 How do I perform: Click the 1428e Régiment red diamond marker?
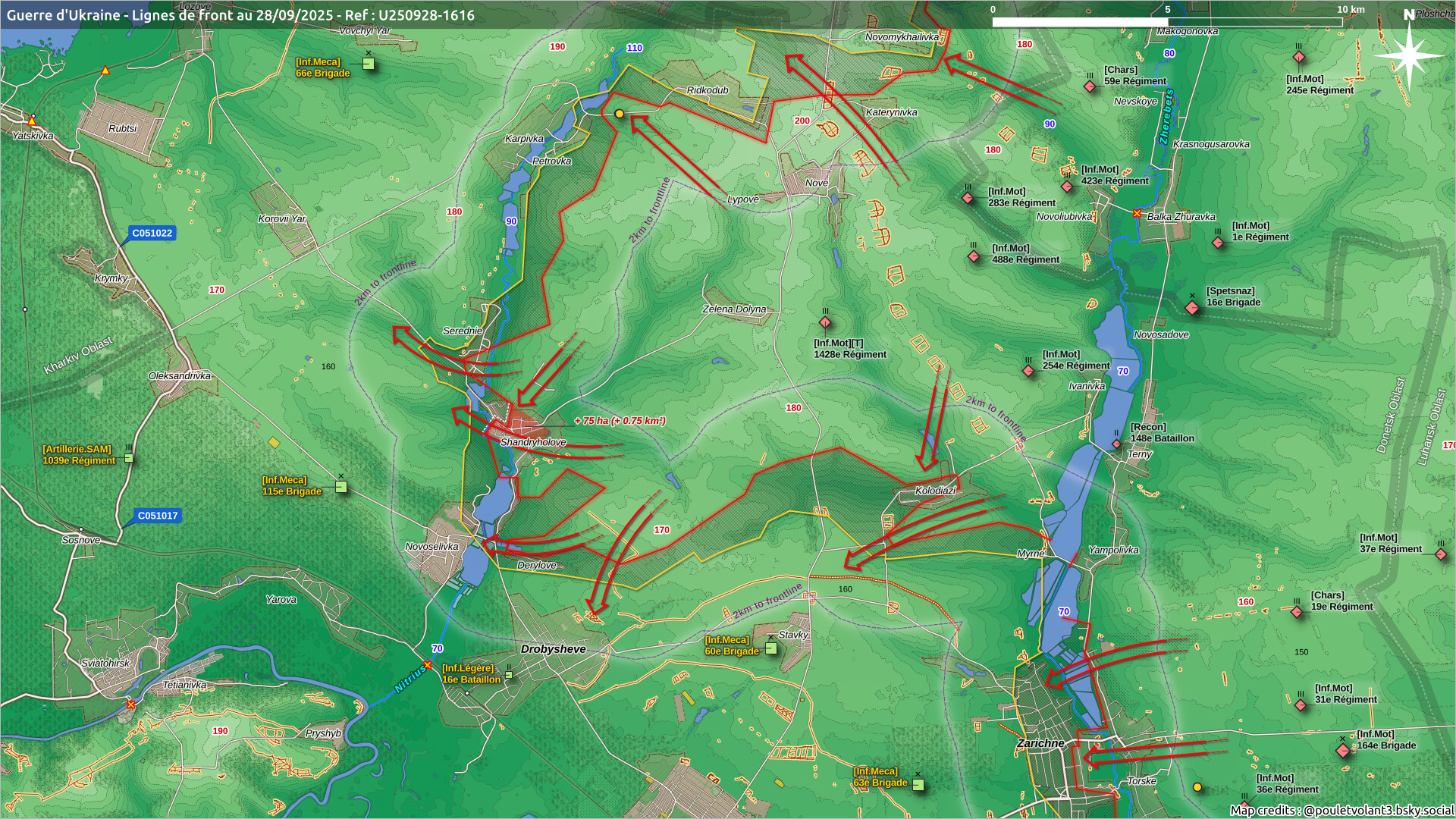[825, 322]
